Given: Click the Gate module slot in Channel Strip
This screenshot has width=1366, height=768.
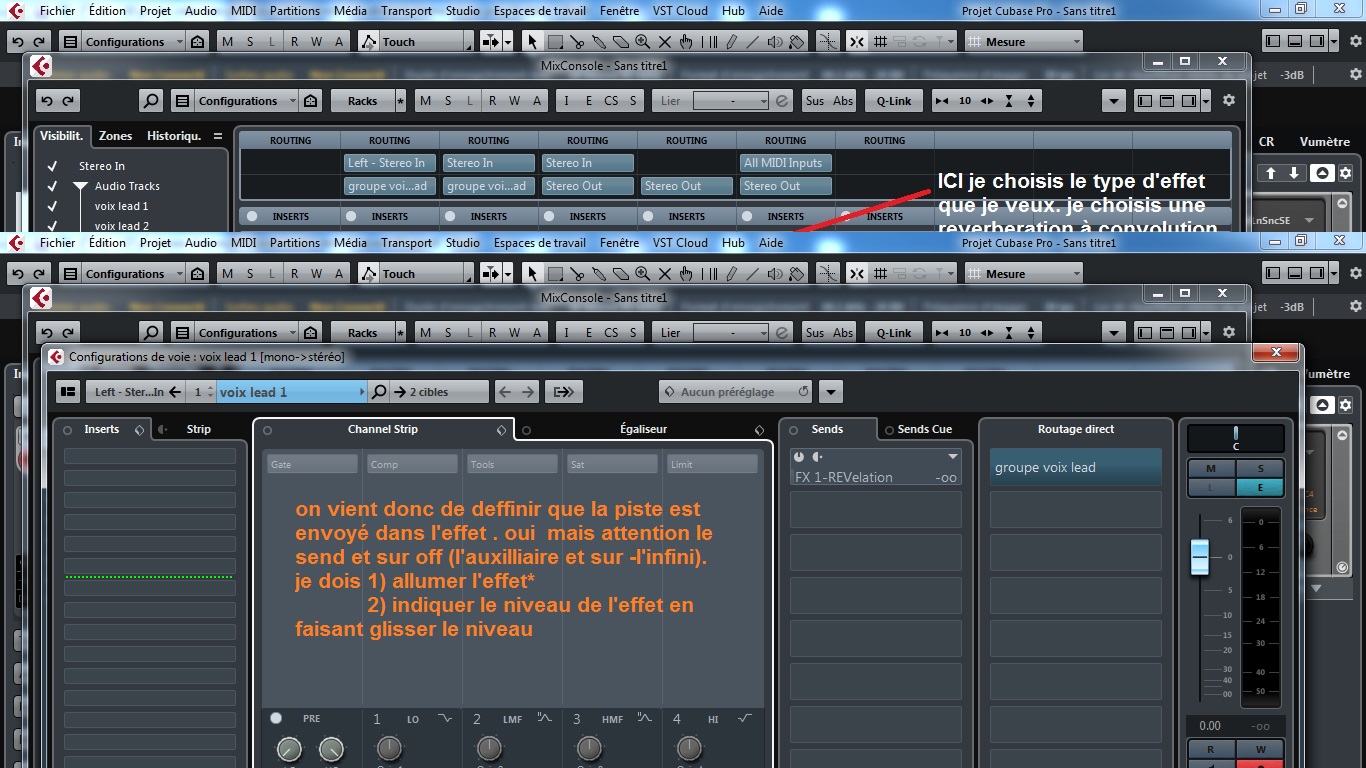Looking at the screenshot, I should [x=312, y=464].
